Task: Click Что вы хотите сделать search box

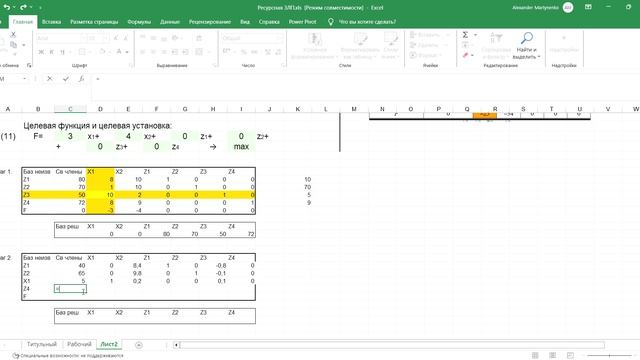Action: 367,22
